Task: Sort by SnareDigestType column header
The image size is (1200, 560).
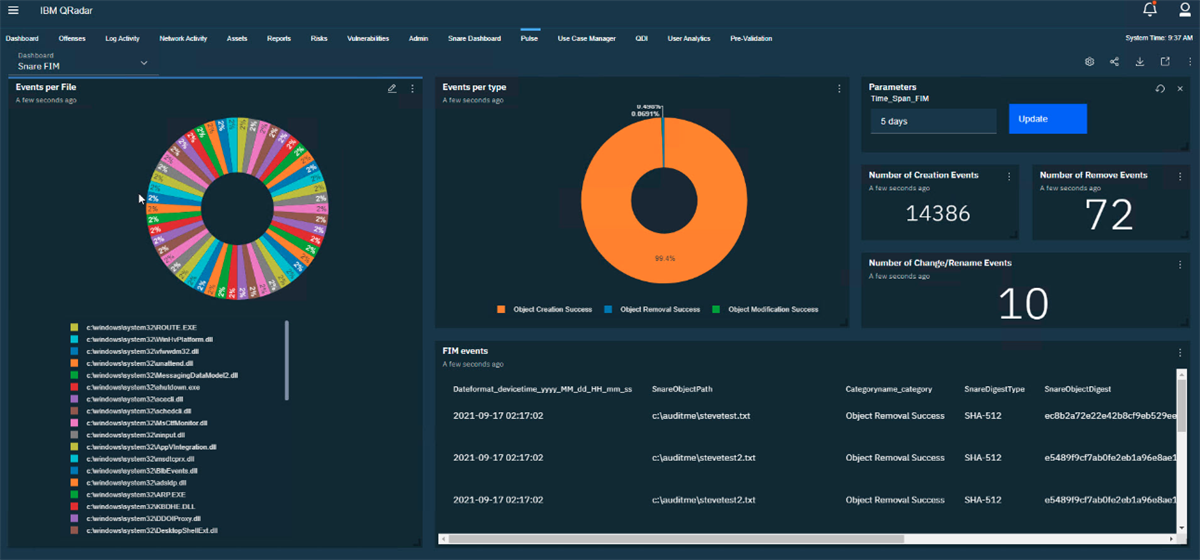Action: click(994, 388)
